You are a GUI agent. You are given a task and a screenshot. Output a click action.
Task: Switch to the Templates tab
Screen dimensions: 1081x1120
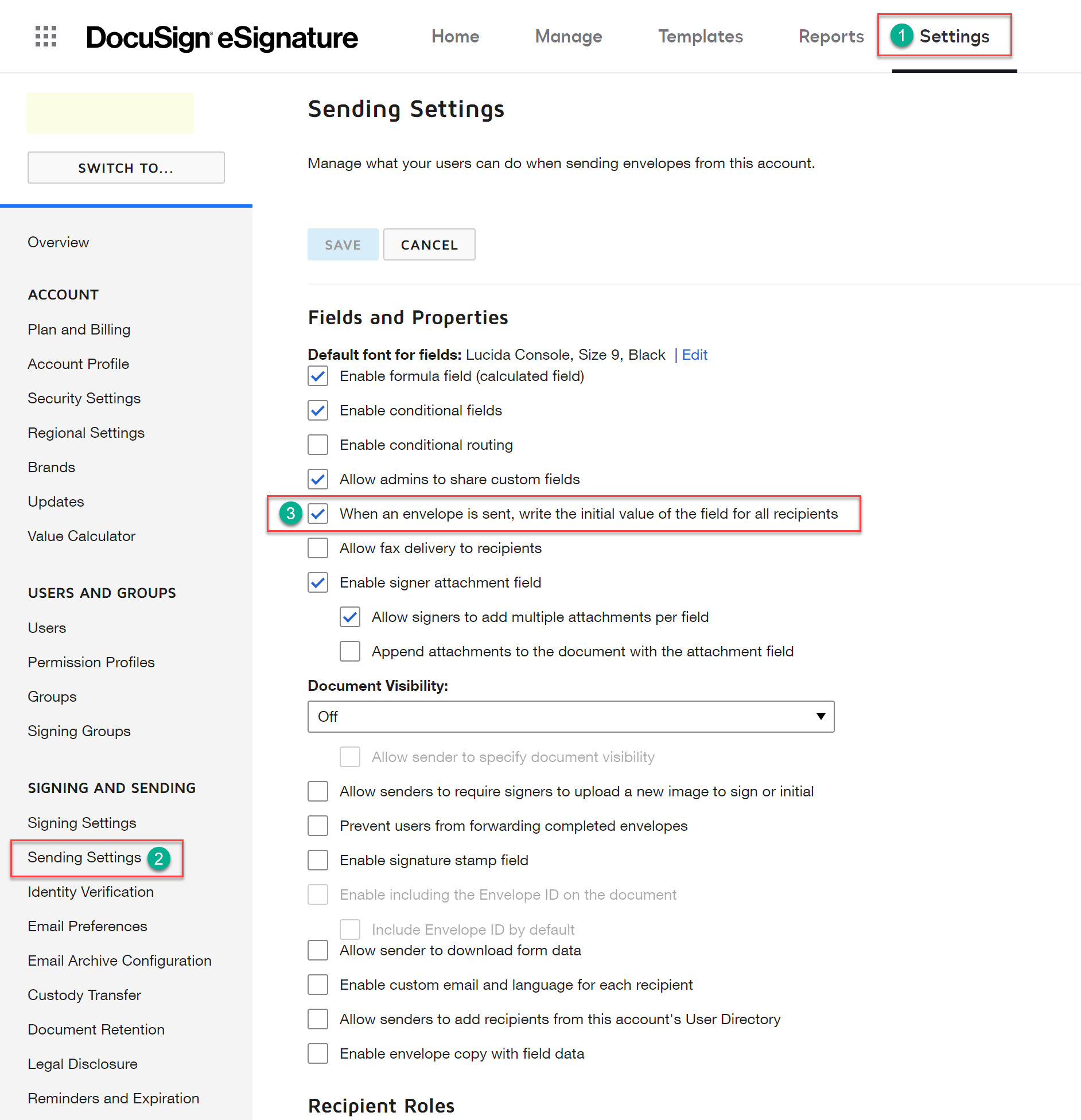700,36
